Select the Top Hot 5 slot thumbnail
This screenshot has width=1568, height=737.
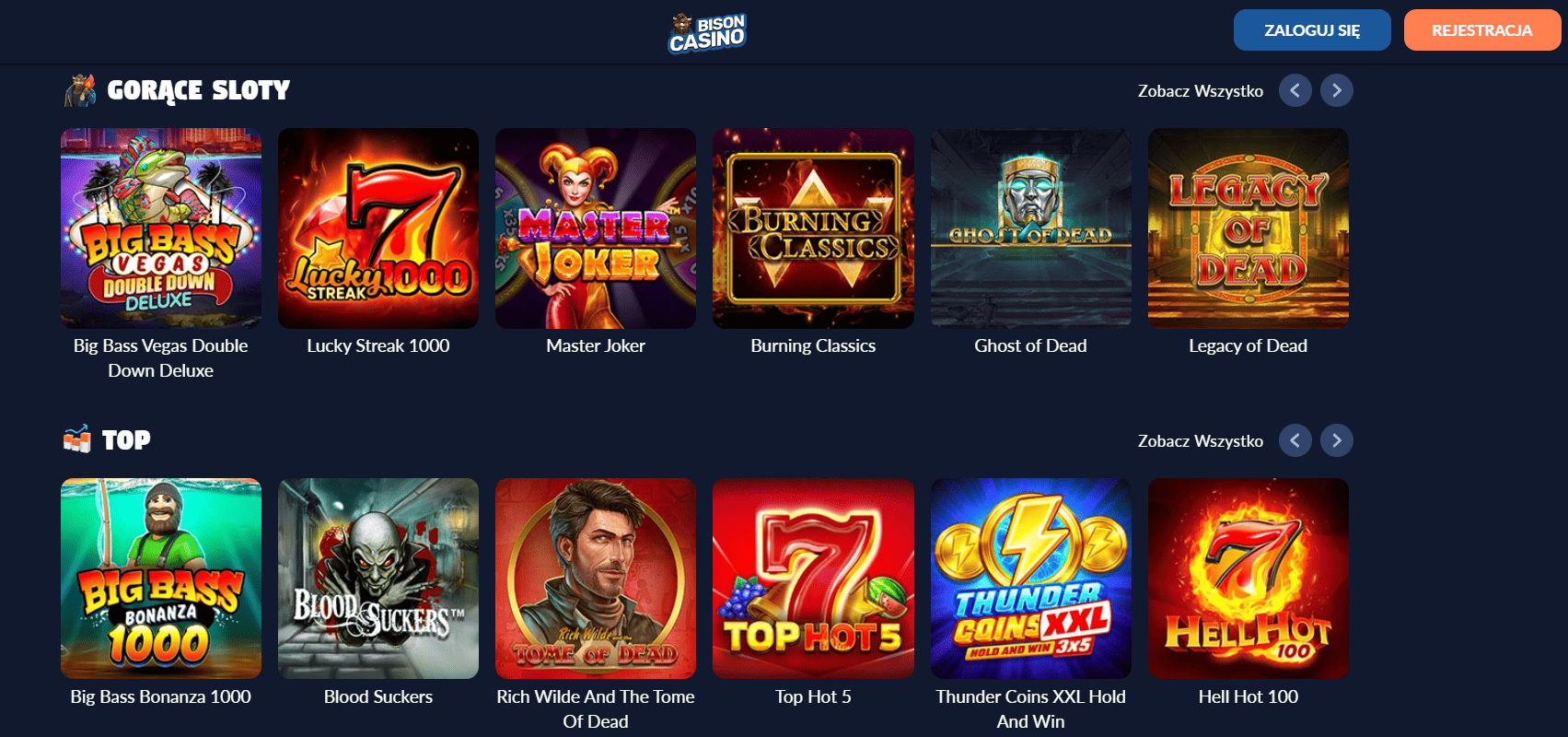click(813, 579)
